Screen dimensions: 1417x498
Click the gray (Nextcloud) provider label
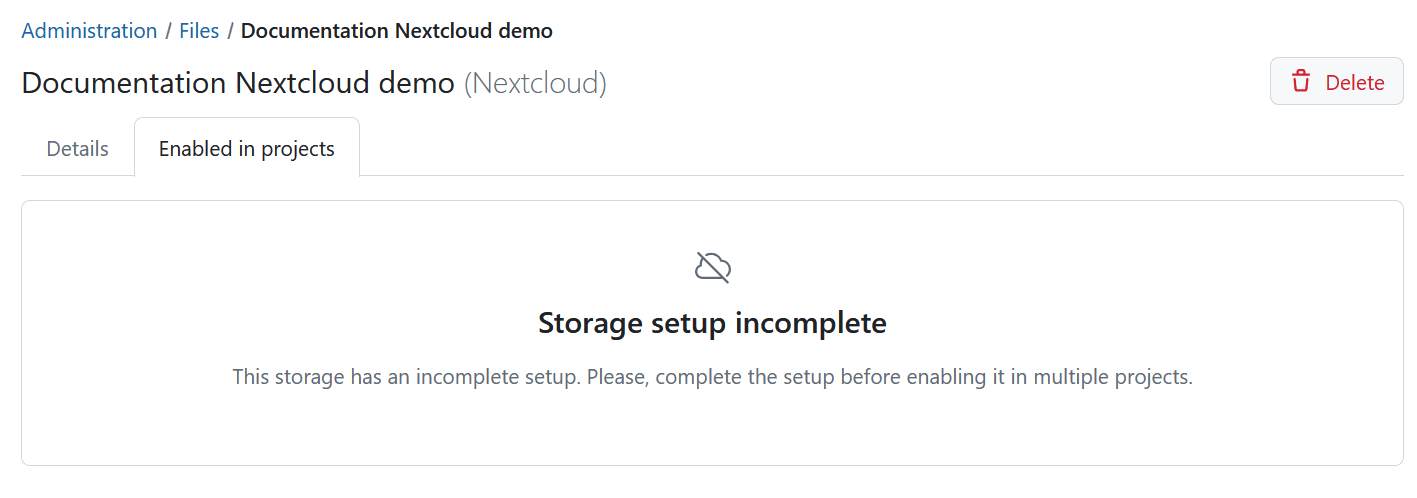(x=535, y=82)
